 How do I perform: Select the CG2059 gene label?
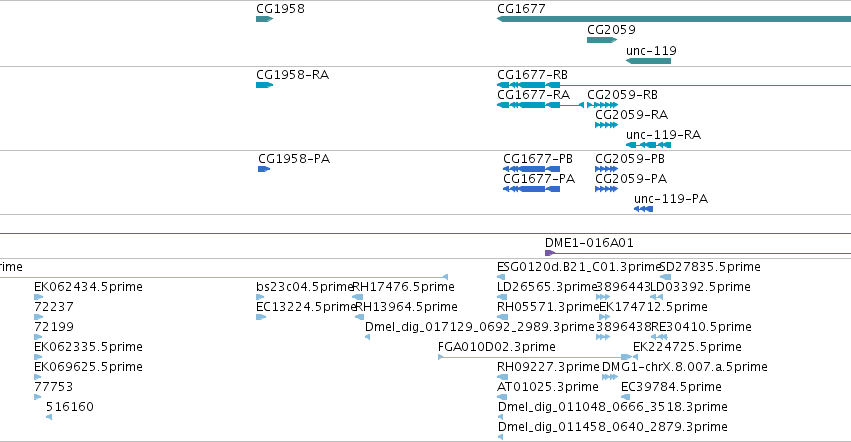611,30
